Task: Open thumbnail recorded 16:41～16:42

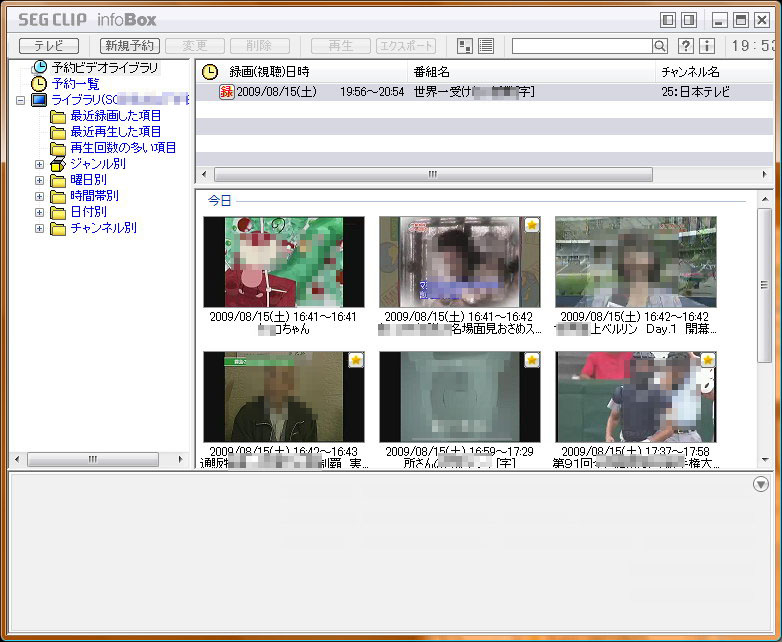Action: [x=460, y=262]
